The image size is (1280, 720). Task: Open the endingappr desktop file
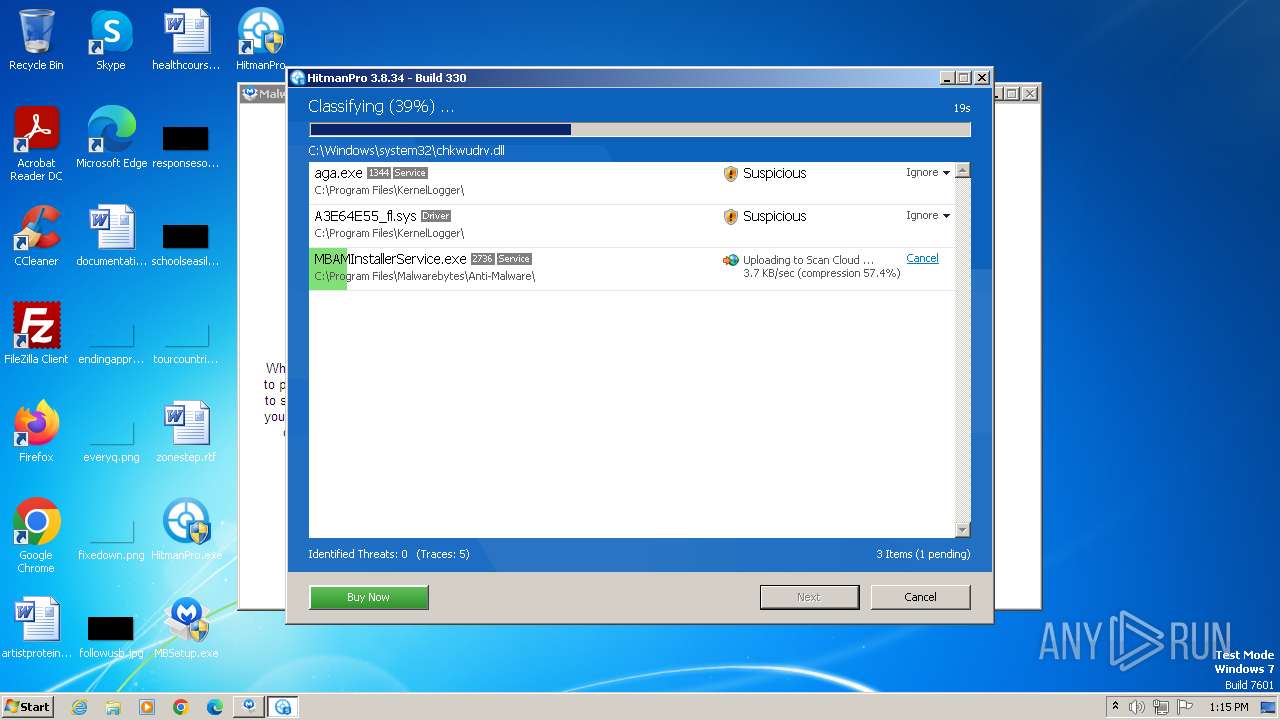coord(111,343)
